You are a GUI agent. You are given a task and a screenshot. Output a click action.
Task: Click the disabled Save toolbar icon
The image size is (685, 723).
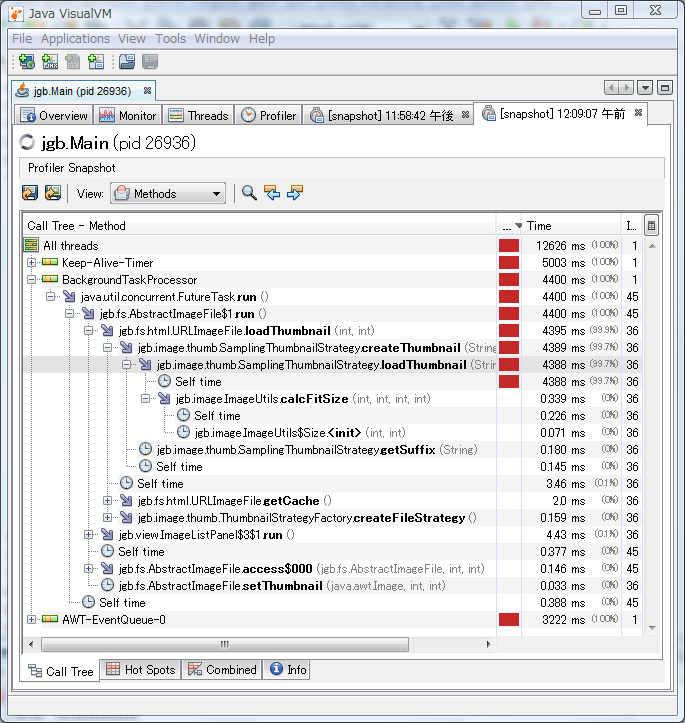click(150, 61)
